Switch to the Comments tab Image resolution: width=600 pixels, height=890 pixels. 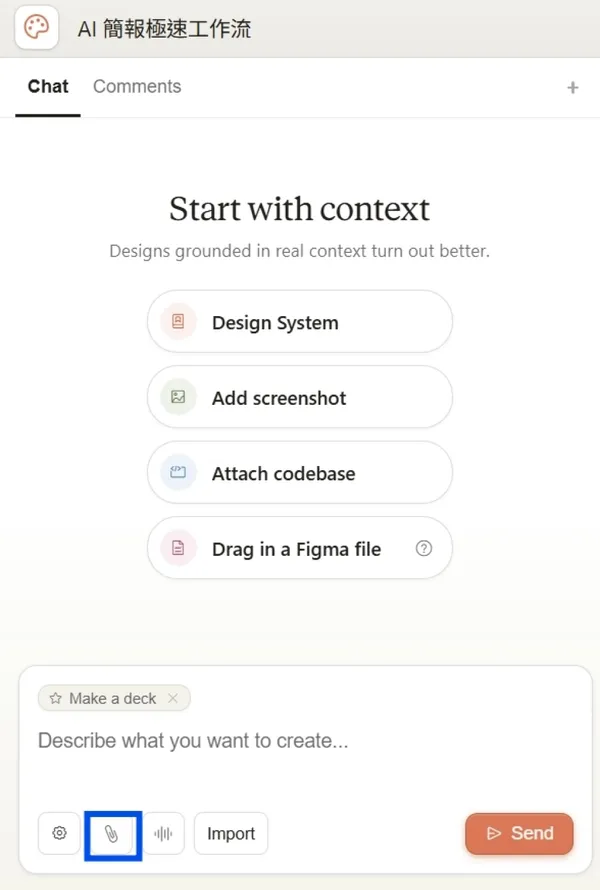pos(136,86)
